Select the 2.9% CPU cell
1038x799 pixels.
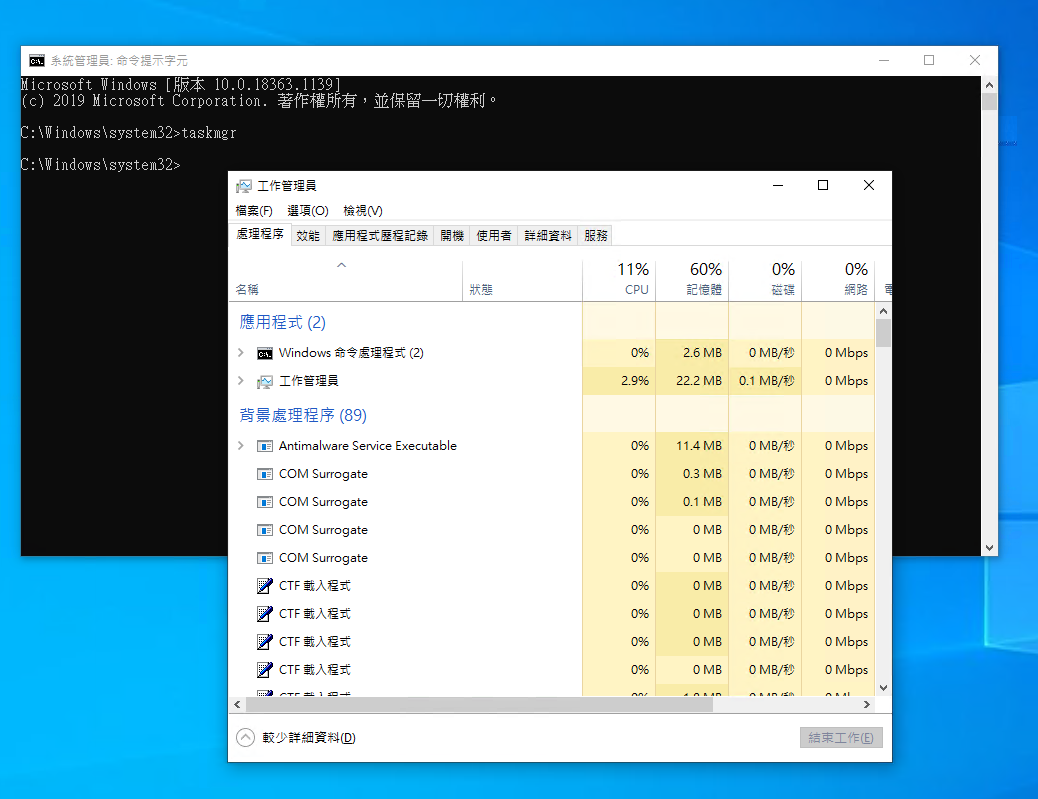[619, 381]
